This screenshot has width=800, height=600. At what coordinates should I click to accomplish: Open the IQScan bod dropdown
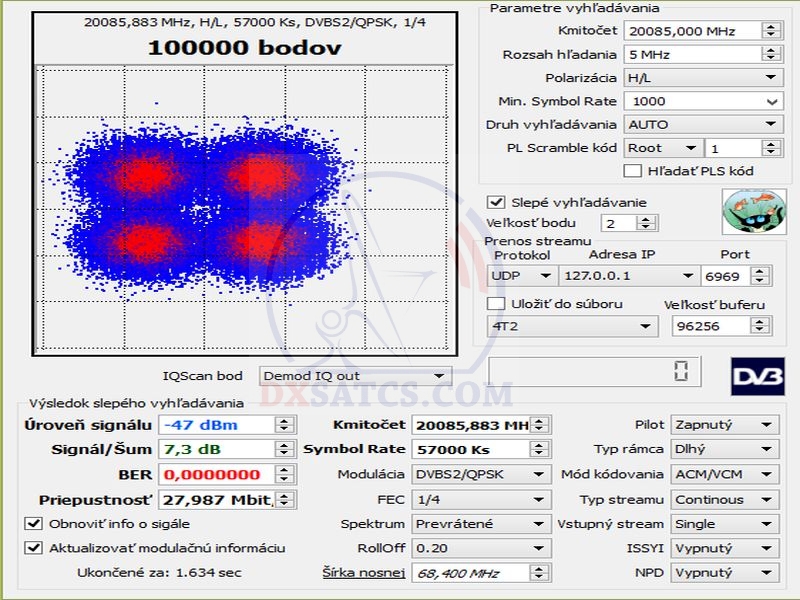353,376
